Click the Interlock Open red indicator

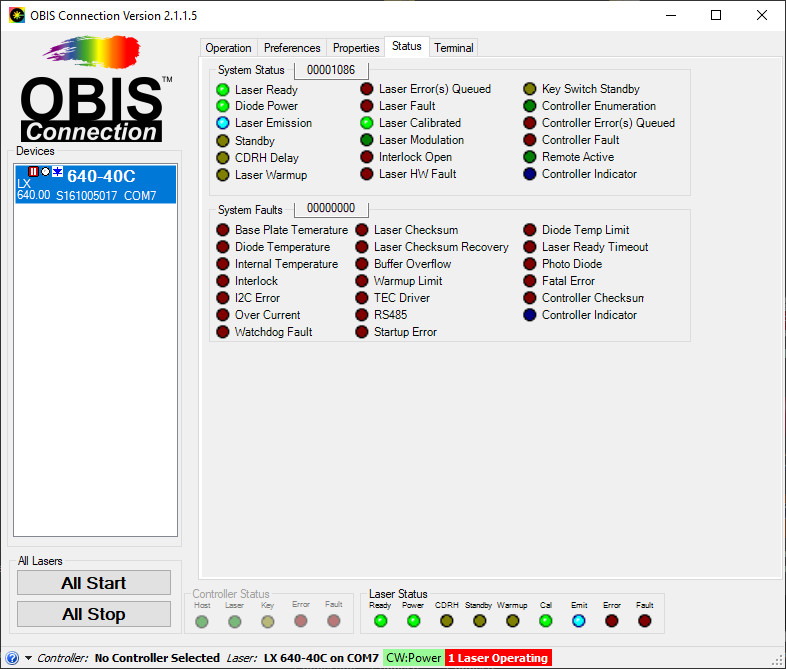tap(367, 158)
